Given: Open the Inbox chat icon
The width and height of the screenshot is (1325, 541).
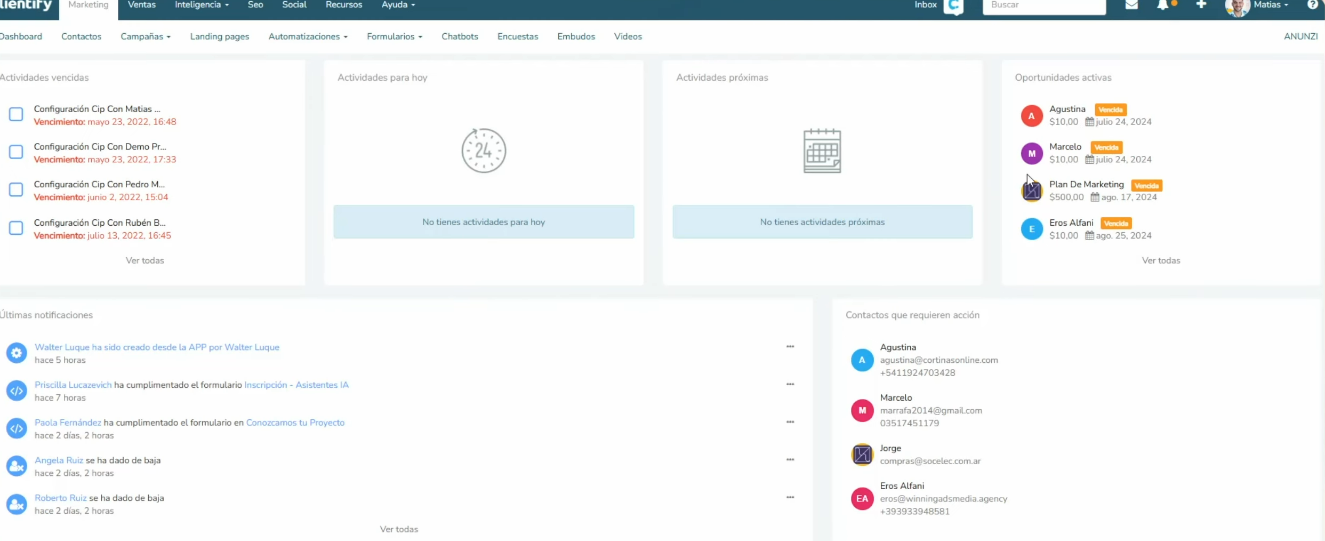Looking at the screenshot, I should [x=953, y=5].
